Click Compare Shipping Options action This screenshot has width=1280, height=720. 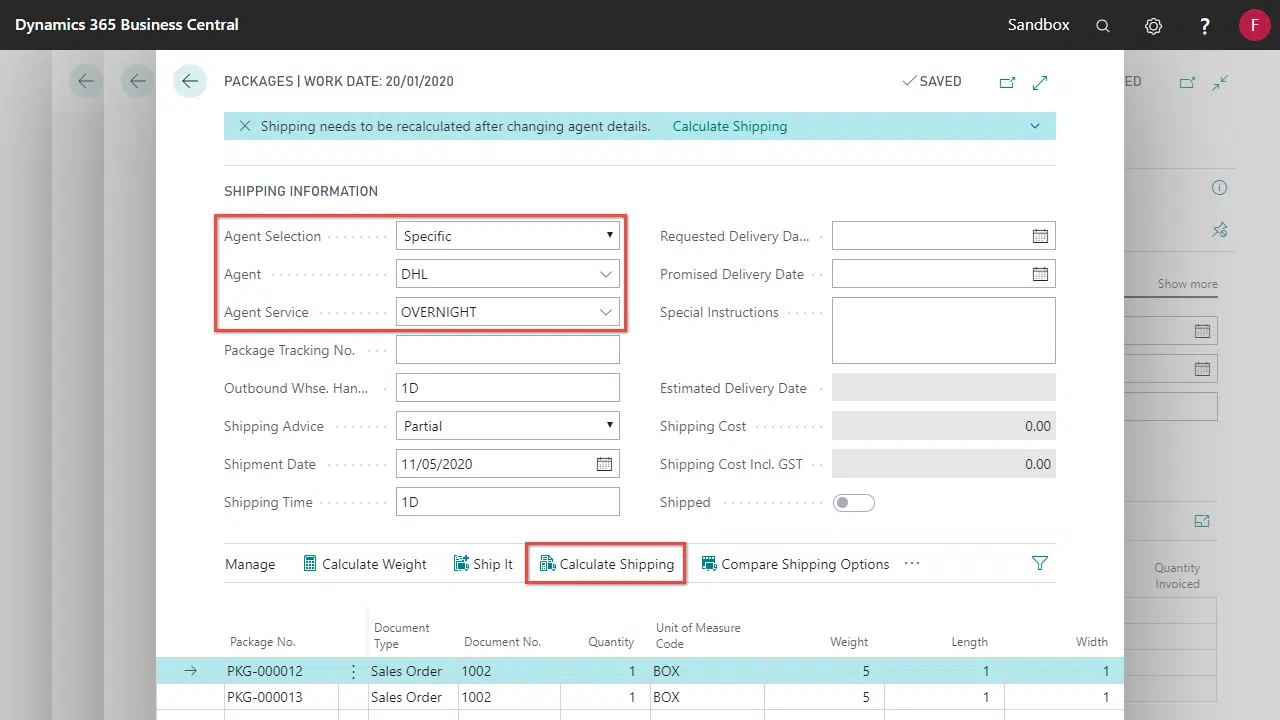click(x=795, y=564)
